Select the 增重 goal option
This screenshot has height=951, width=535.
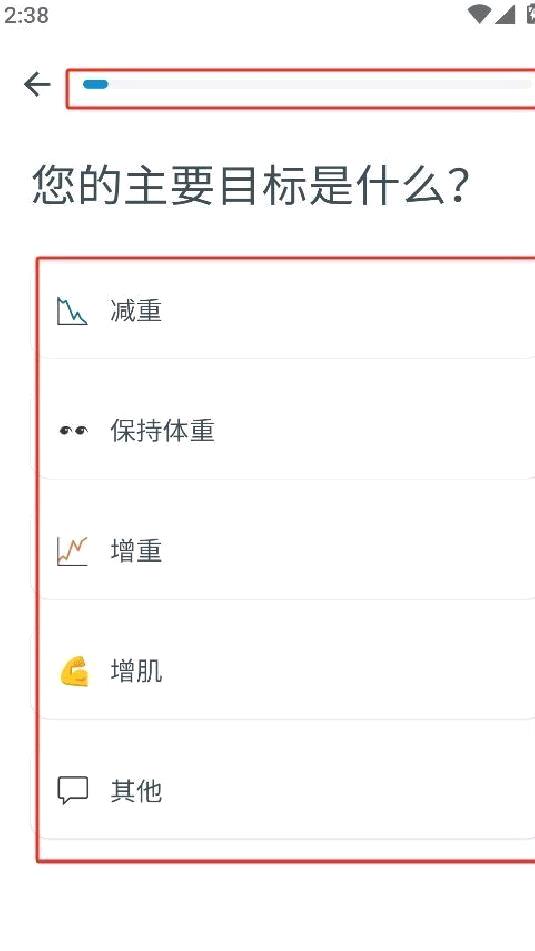[x=284, y=551]
